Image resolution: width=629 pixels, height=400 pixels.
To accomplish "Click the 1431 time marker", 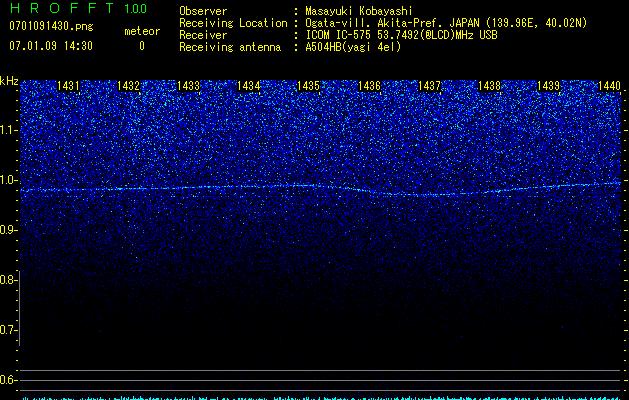I will (x=68, y=86).
